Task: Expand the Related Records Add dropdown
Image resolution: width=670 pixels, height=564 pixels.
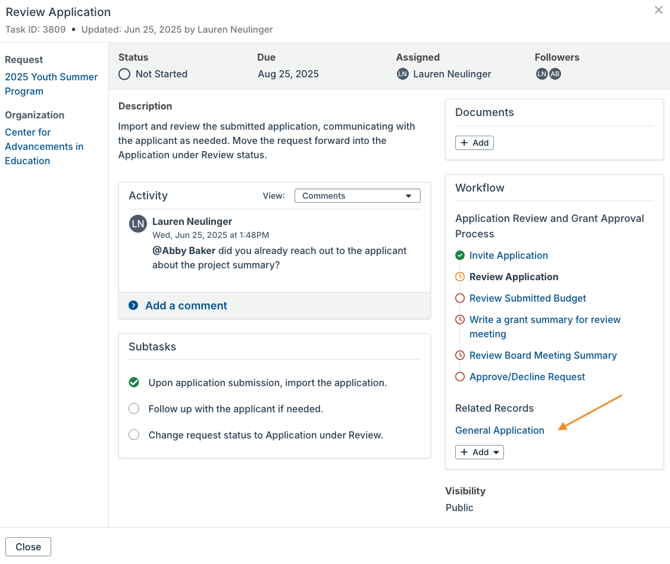Action: pos(479,452)
